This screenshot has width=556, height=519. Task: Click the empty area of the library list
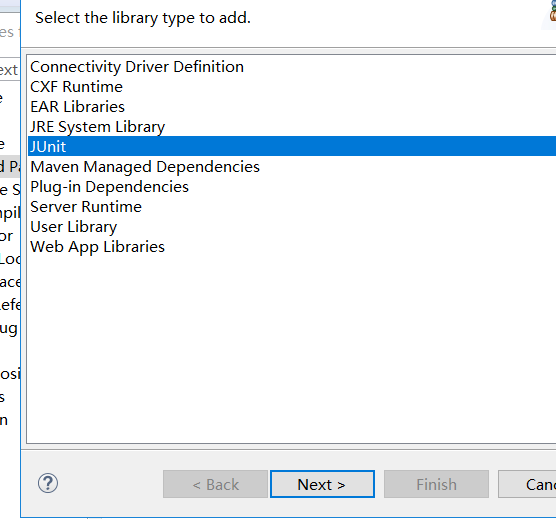pyautogui.click(x=291, y=347)
